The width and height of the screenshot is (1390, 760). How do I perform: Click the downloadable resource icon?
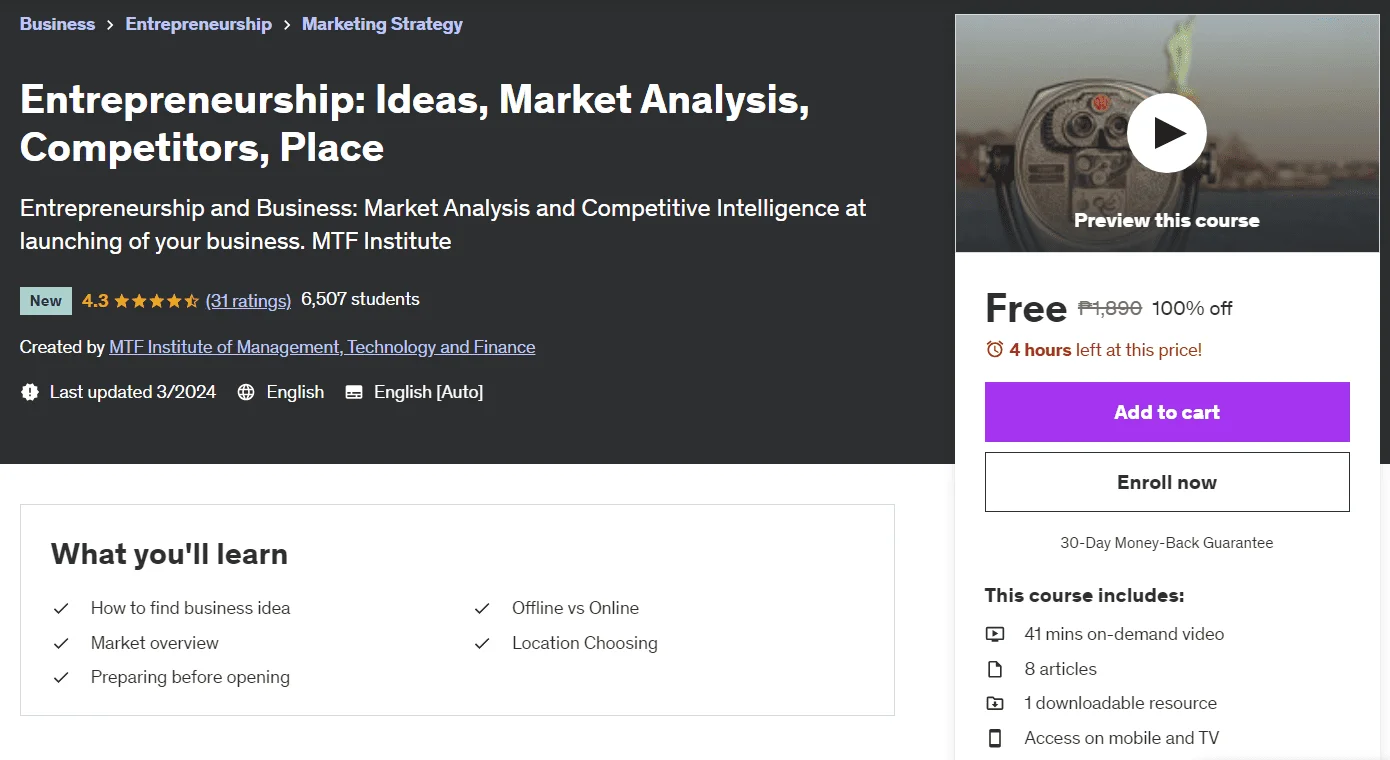coord(994,703)
